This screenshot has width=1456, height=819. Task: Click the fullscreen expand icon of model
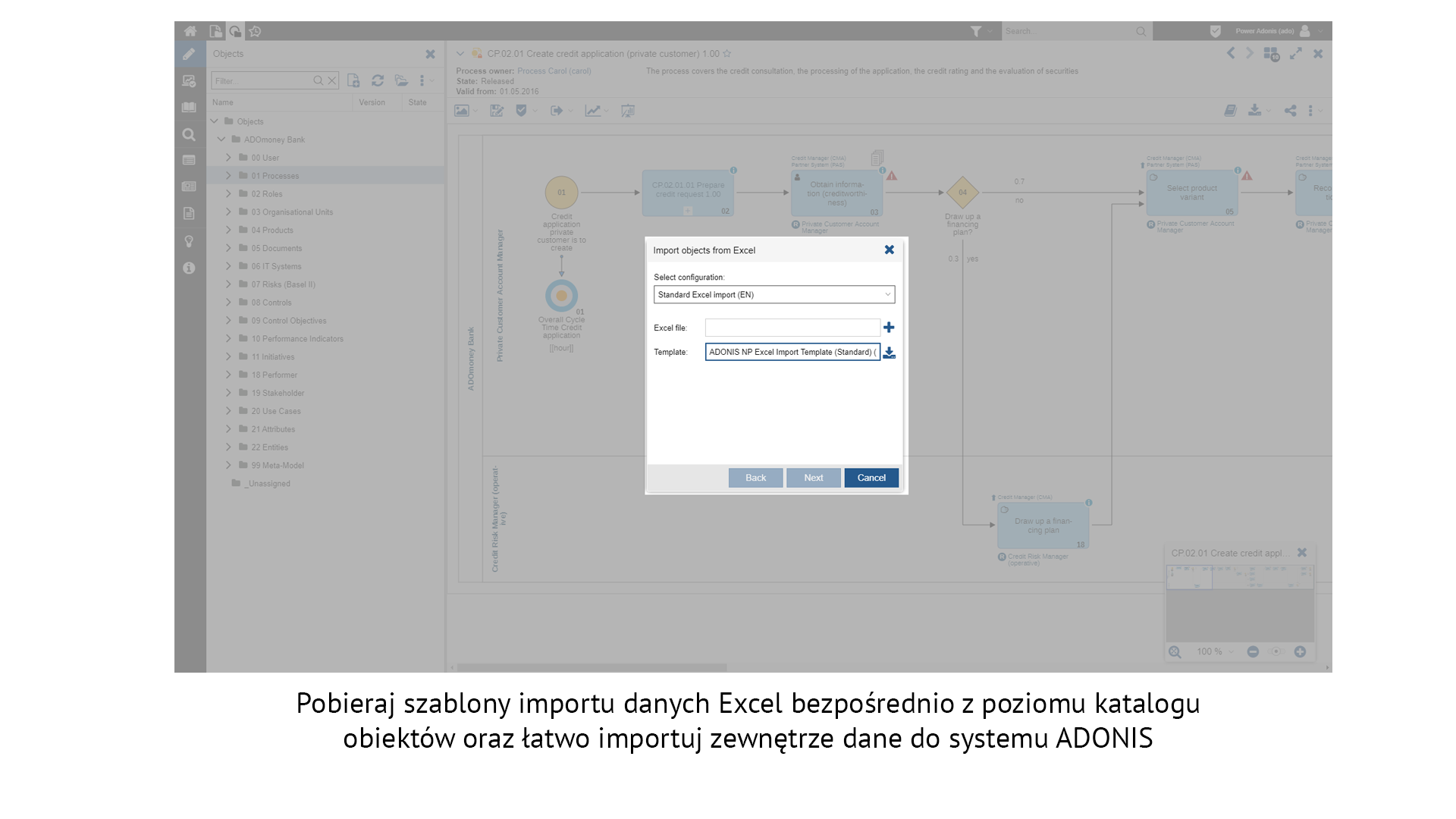(x=1296, y=54)
